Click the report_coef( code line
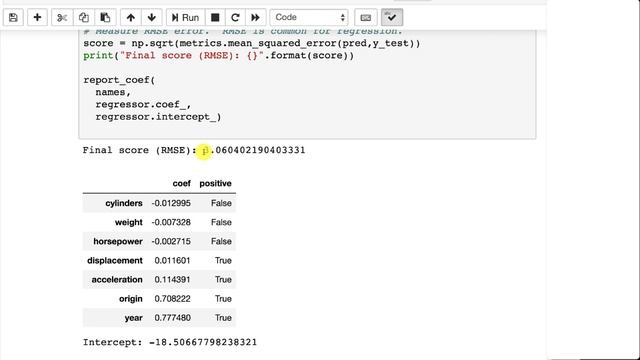This screenshot has height=360, width=640. point(119,80)
